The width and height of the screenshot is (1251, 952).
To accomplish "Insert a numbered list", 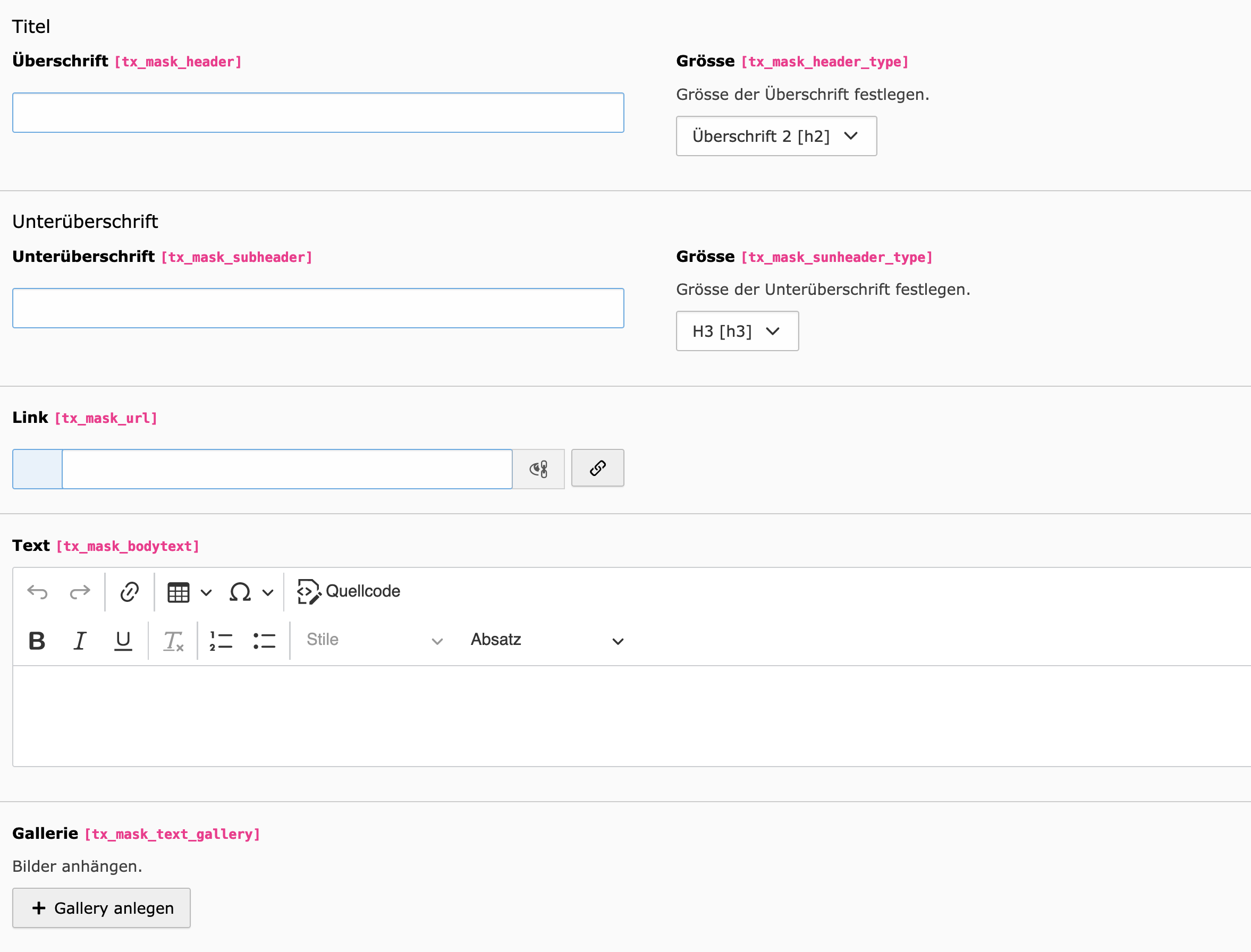I will pos(221,641).
